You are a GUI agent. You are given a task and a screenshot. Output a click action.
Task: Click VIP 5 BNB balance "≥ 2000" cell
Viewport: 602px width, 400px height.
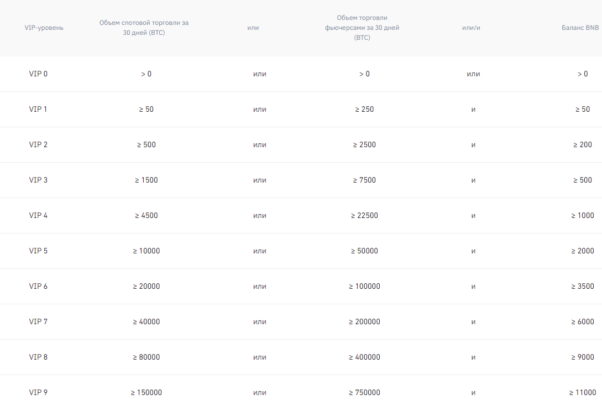click(582, 250)
